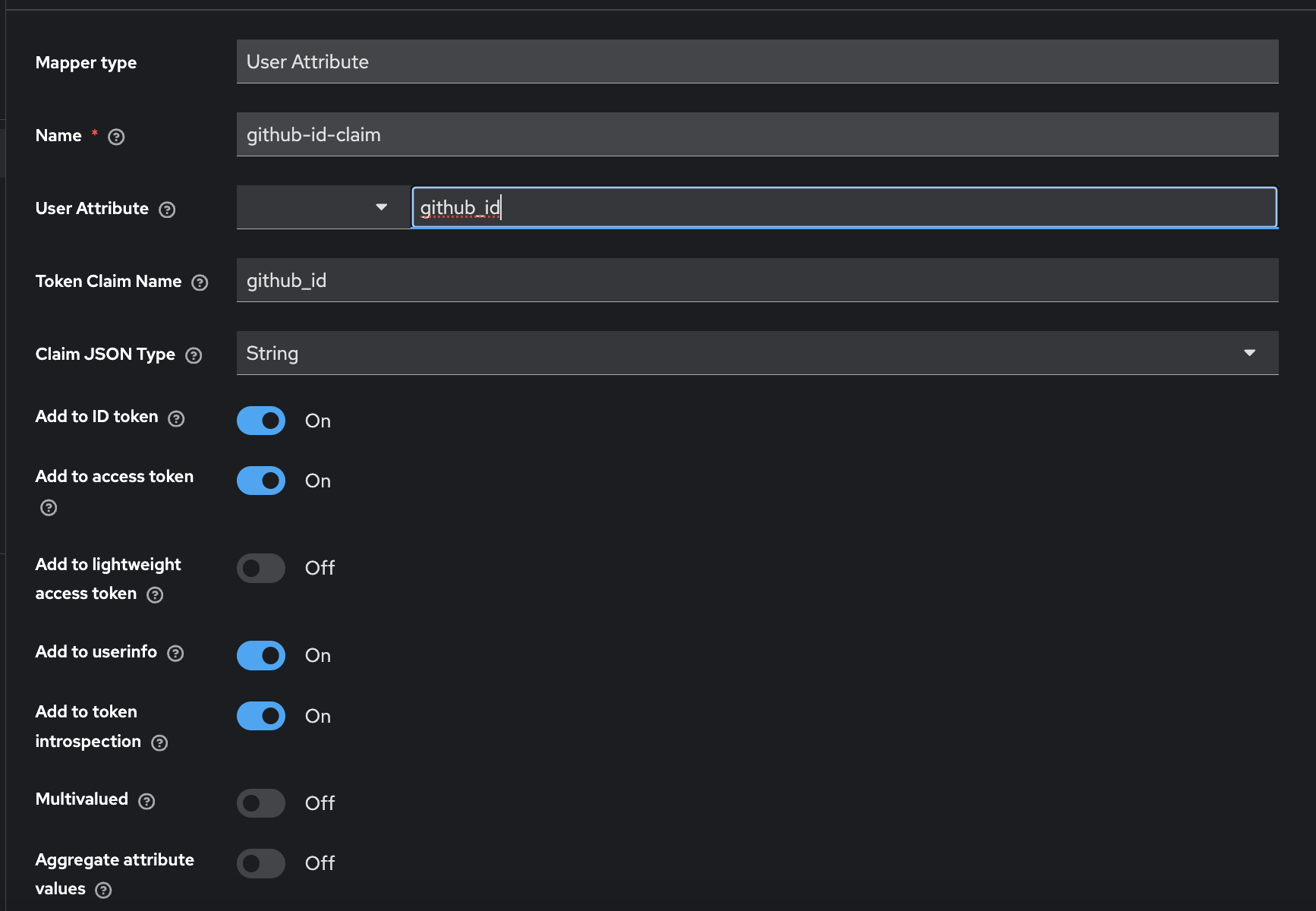Click Aggregate attribute values help icon
Image resolution: width=1316 pixels, height=911 pixels.
coord(103,890)
